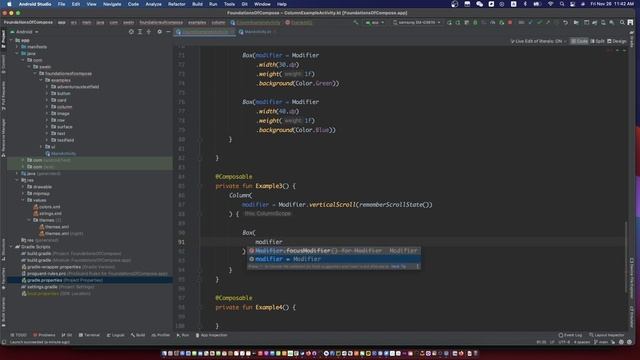Click the Search Everywhere magnifier in the toolbar

622,22
